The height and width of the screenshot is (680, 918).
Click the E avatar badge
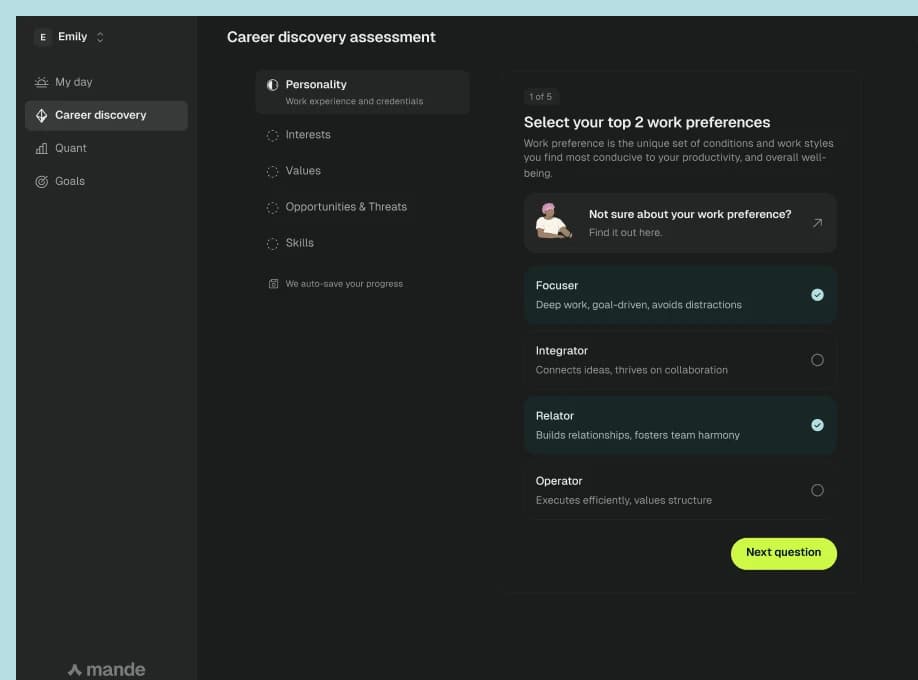point(43,37)
